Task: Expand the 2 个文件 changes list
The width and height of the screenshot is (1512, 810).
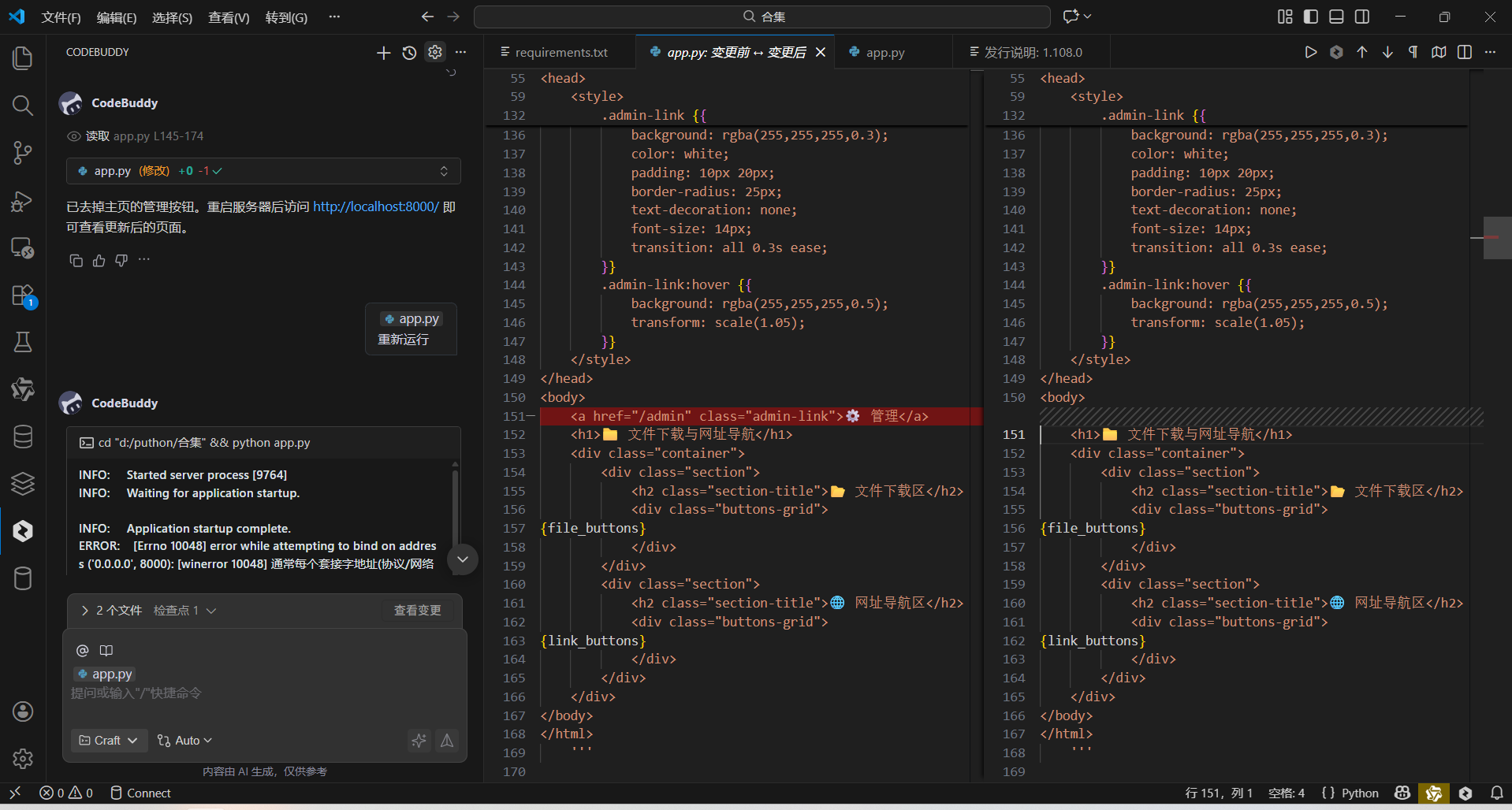Action: [x=85, y=611]
